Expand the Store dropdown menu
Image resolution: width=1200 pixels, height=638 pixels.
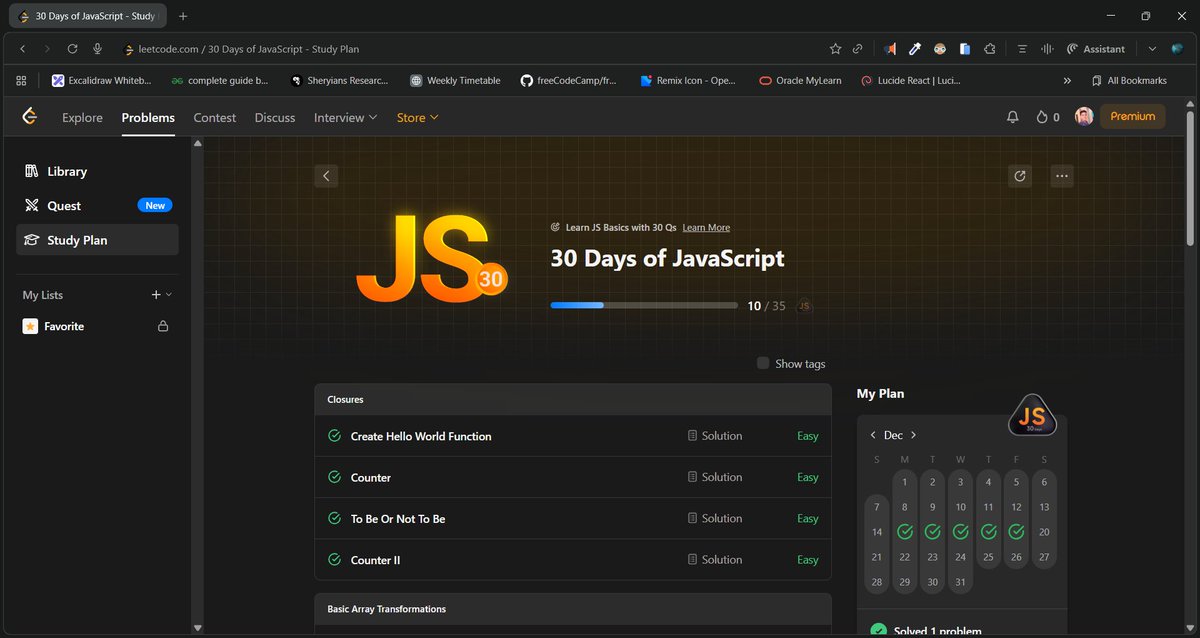point(418,117)
